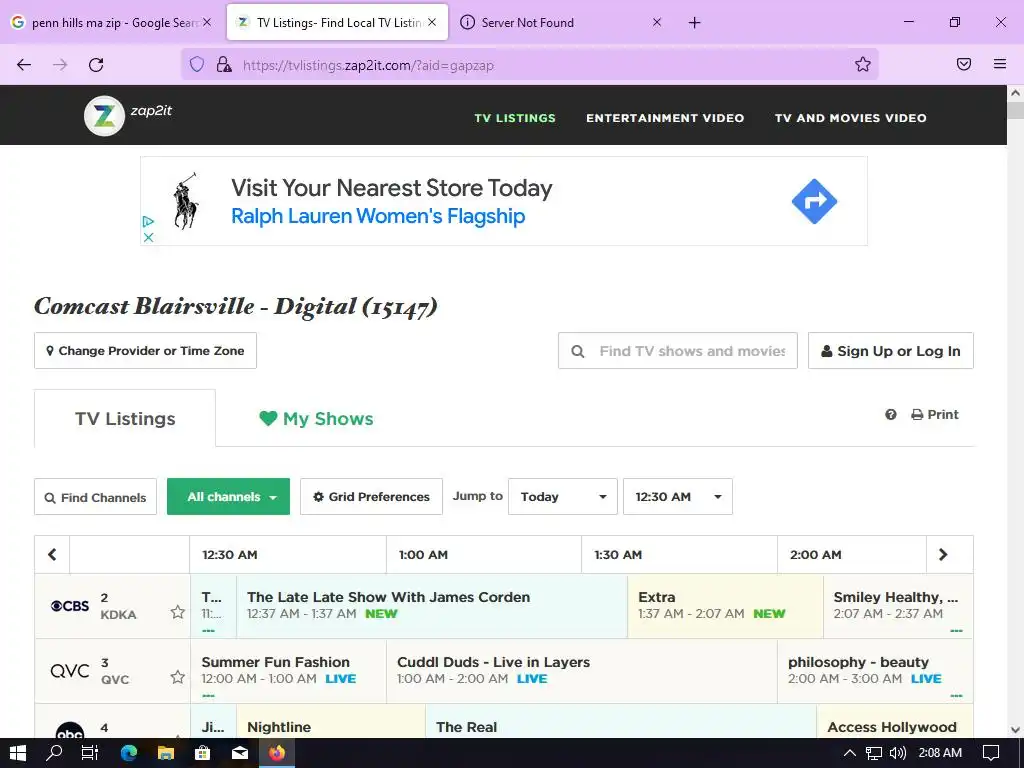Switch to Server Not Found tab
The image size is (1024, 768).
(x=562, y=22)
